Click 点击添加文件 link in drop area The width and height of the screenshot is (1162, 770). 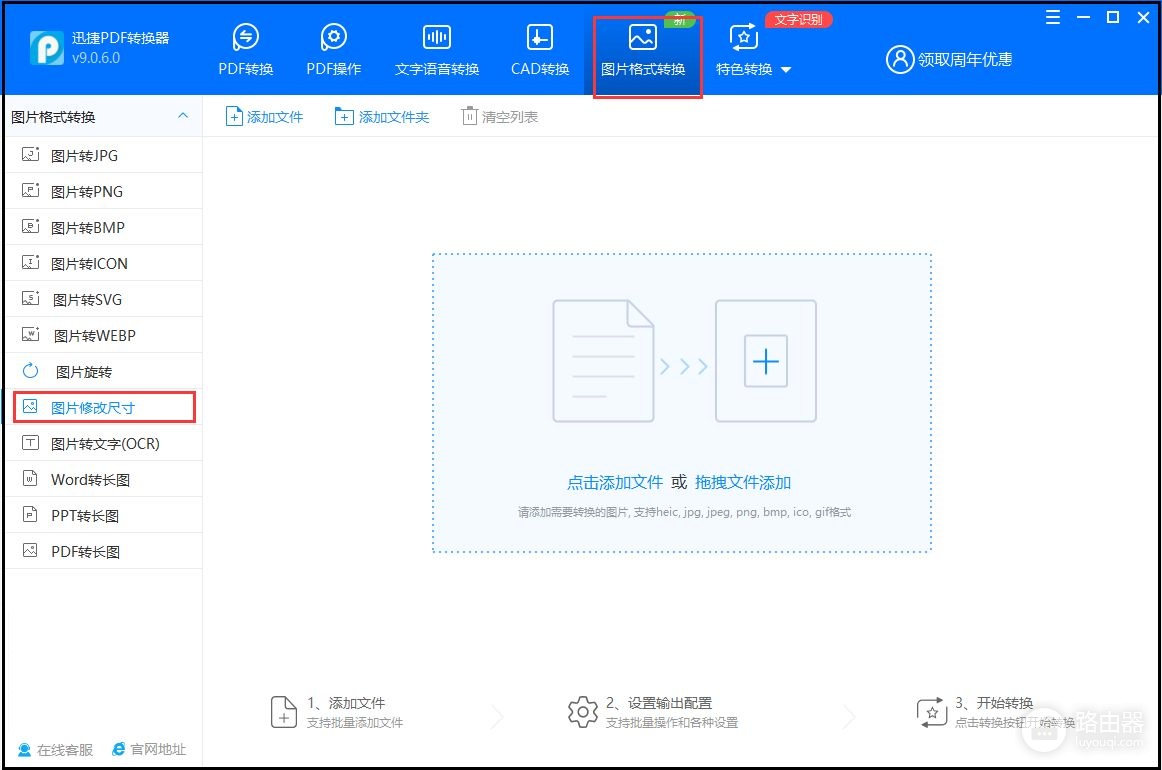614,482
